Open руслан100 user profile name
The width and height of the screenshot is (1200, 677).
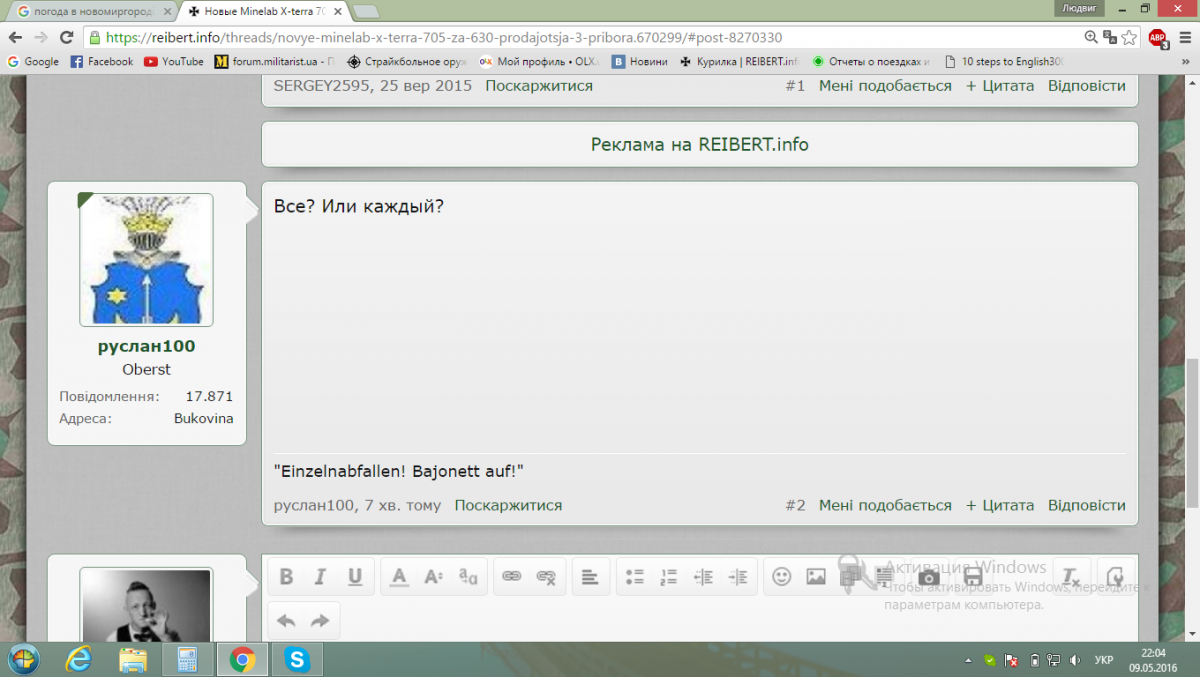(x=146, y=346)
